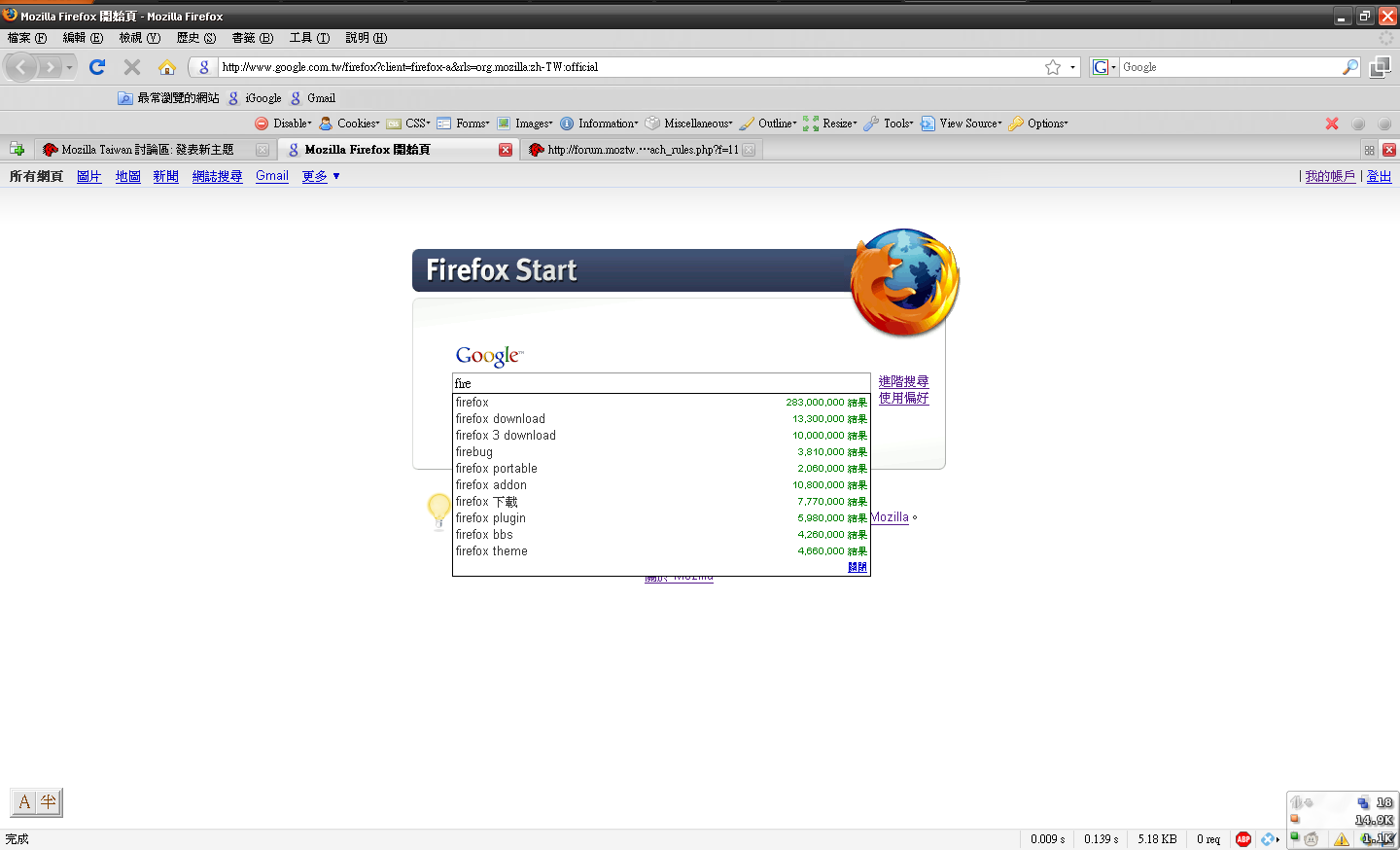Image resolution: width=1400 pixels, height=850 pixels.
Task: Click the Greasemonkey monkey icon in status bar
Action: tap(1312, 839)
